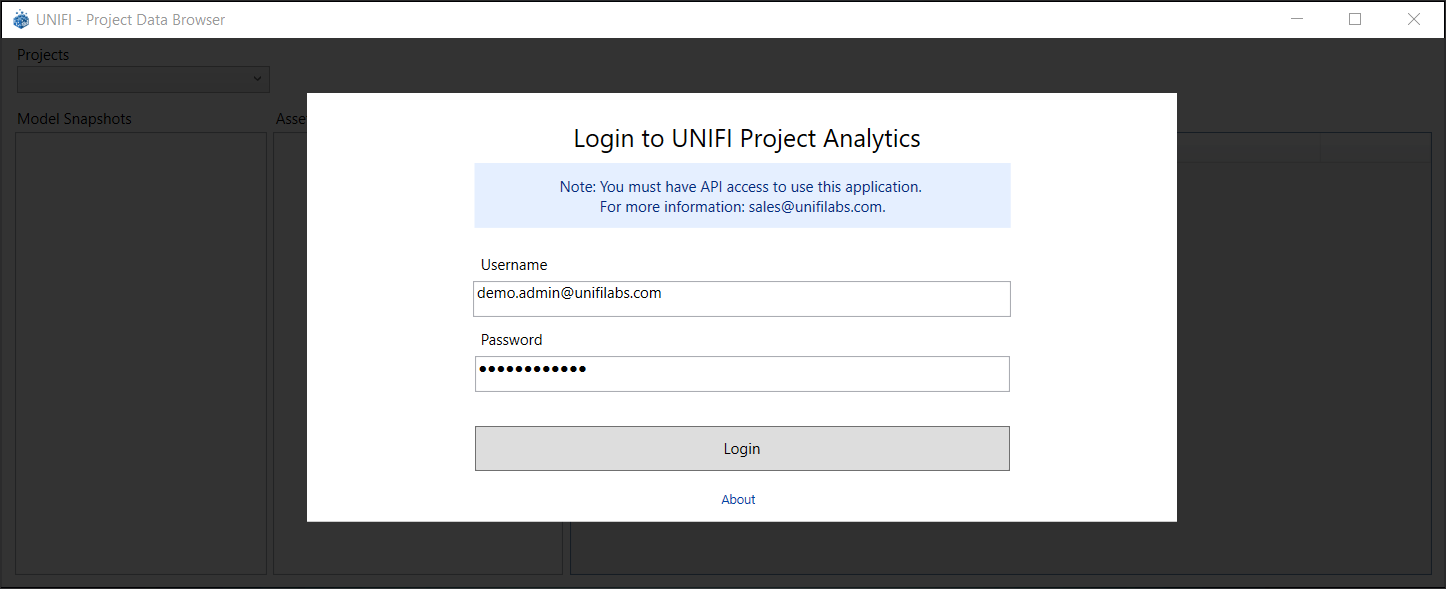Click the Login button

pyautogui.click(x=742, y=448)
